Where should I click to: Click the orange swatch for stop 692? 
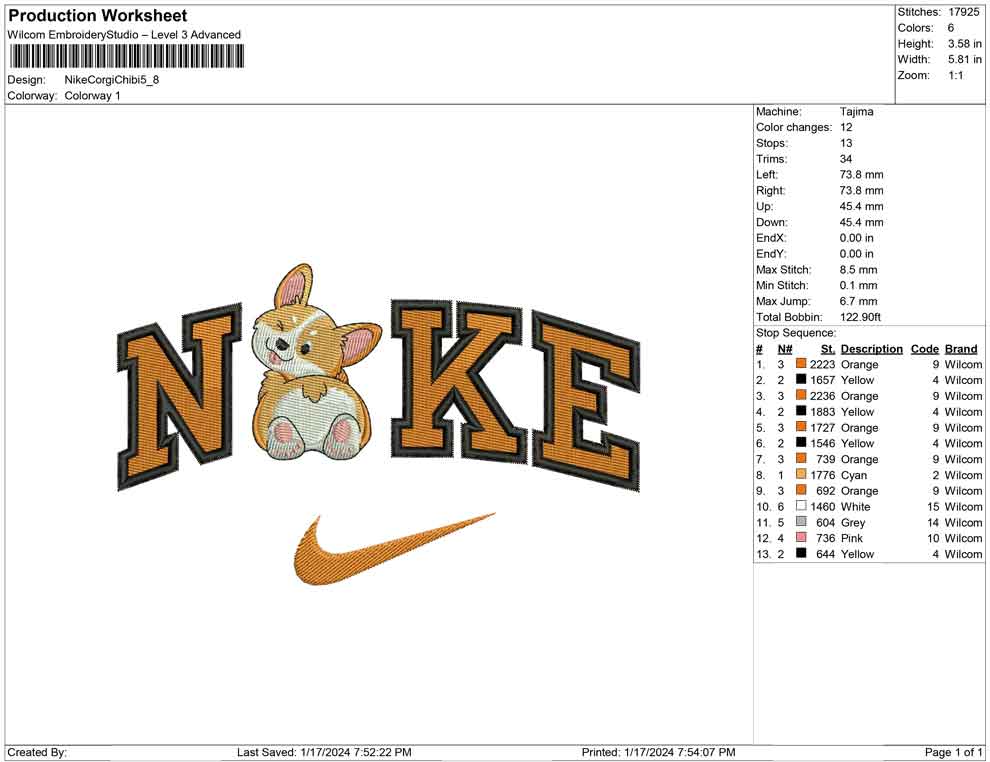click(x=801, y=490)
